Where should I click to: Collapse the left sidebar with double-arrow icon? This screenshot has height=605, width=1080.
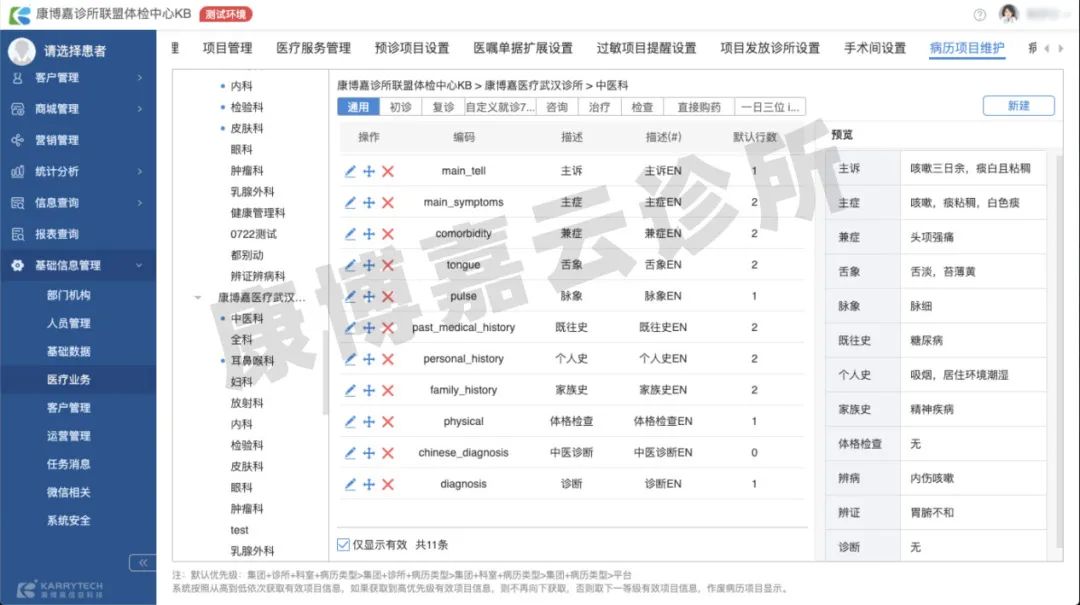[142, 563]
